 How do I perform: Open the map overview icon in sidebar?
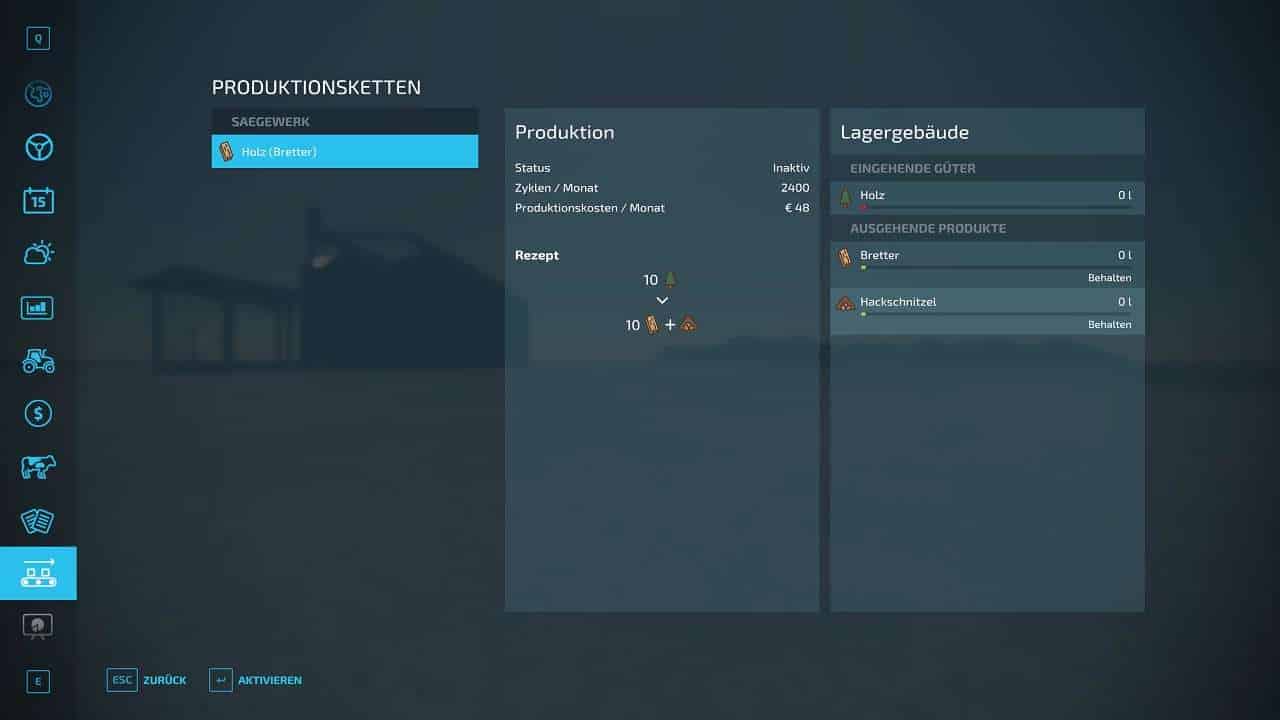click(38, 94)
